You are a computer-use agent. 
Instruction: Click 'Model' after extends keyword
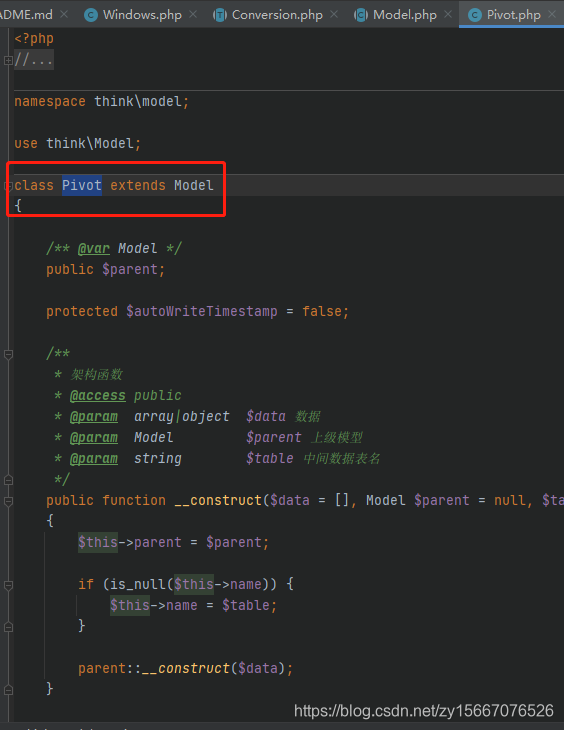tap(194, 185)
